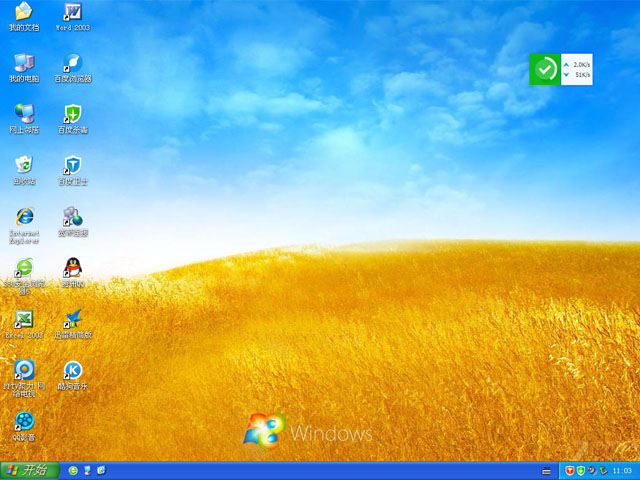The image size is (640, 480).
Task: Select the 腾讯QQ penguin shortcut
Action: [73, 273]
